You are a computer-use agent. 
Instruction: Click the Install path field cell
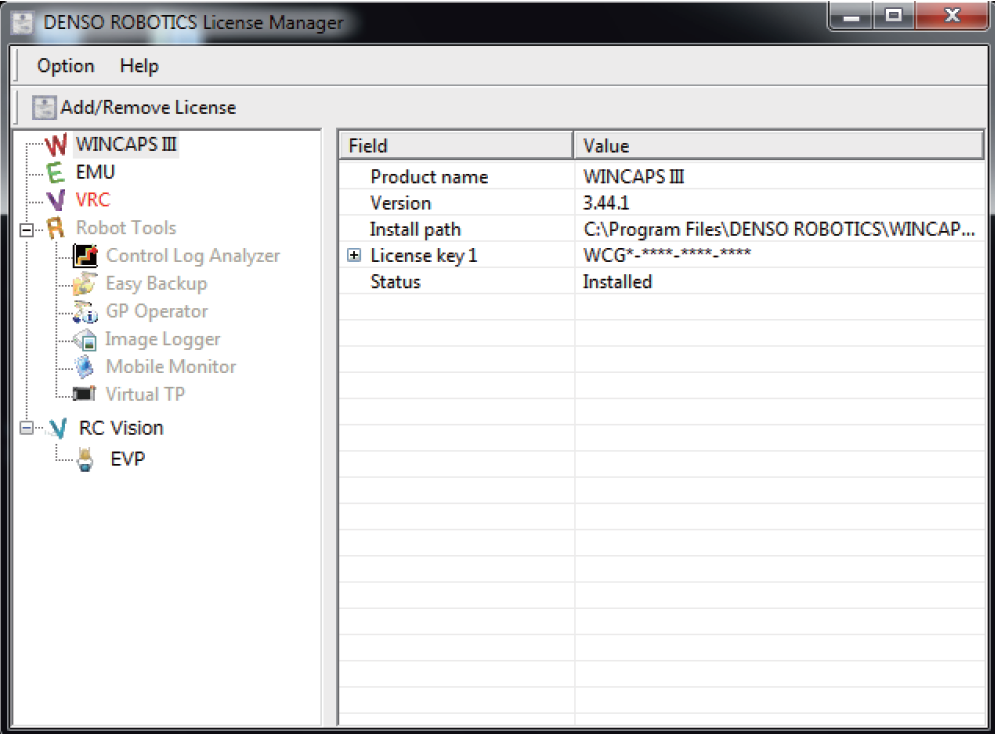point(456,229)
